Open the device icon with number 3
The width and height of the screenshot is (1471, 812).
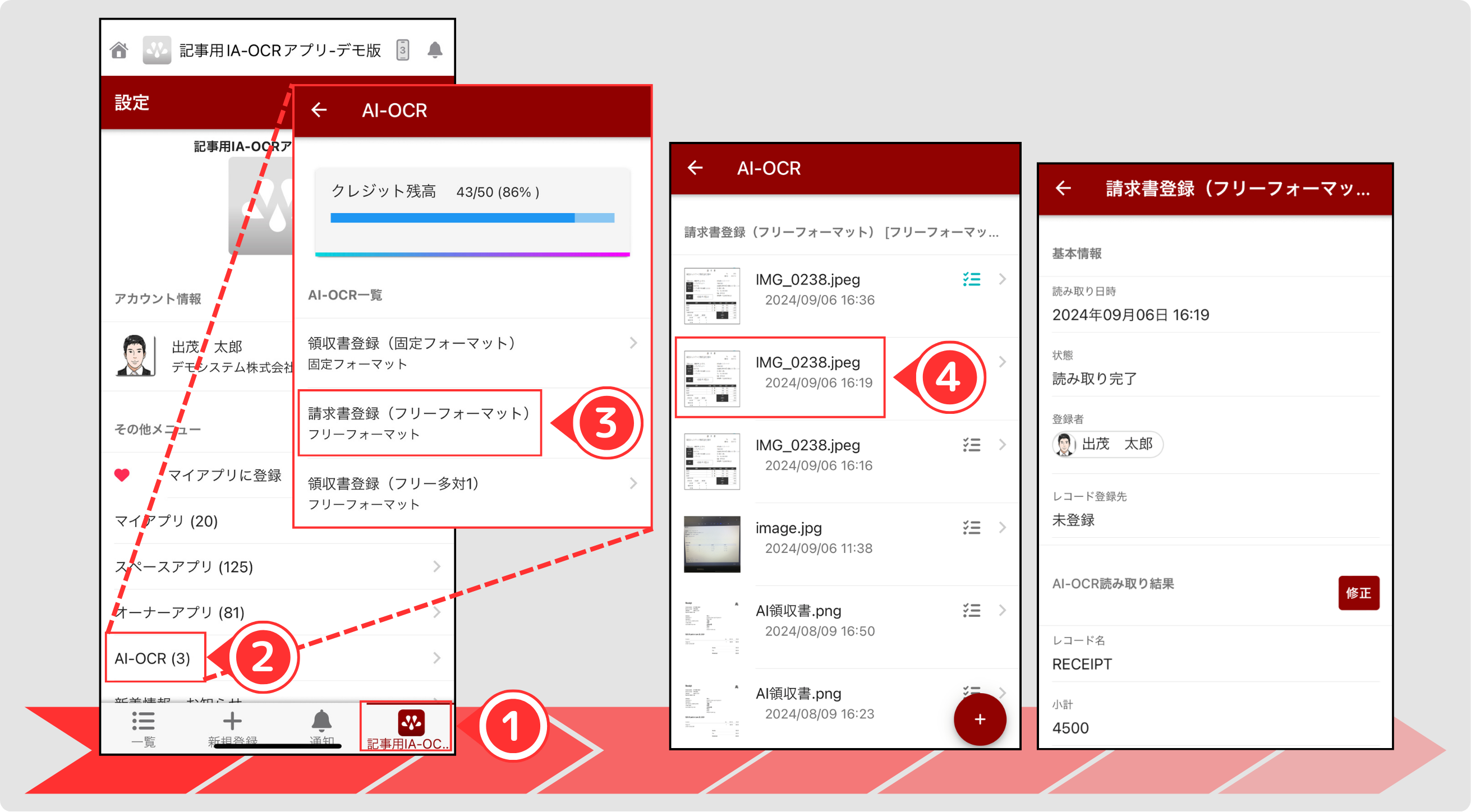(x=403, y=50)
